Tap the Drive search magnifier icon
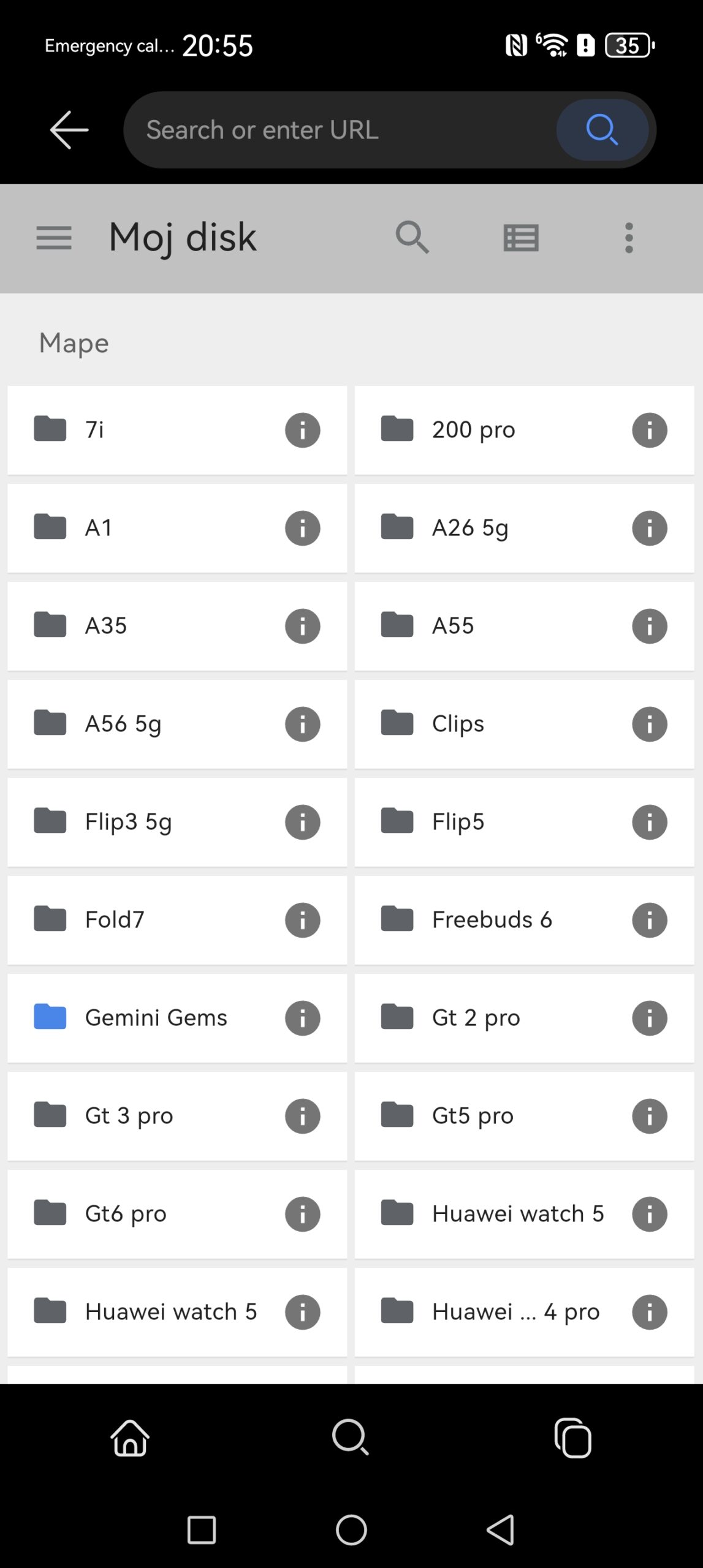 (412, 238)
